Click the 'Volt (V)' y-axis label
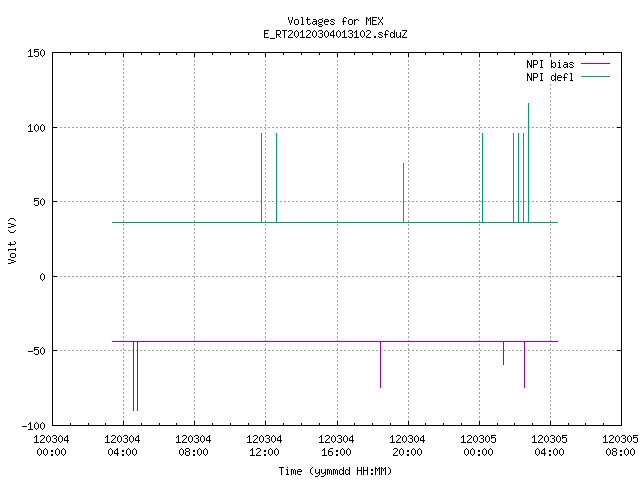Image resolution: width=640 pixels, height=480 pixels. click(13, 241)
